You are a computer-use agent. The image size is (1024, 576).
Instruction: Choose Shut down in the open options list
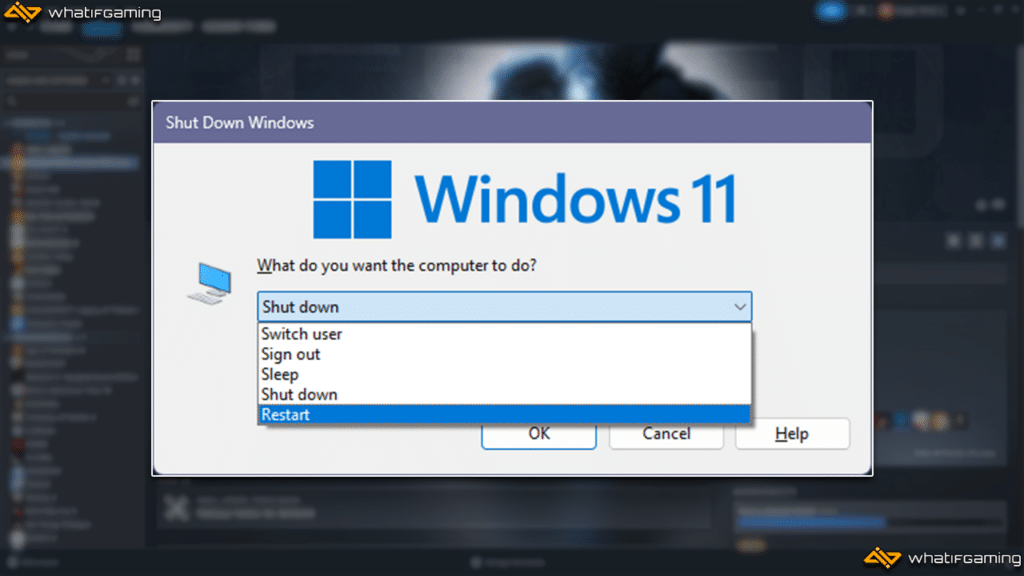(504, 394)
